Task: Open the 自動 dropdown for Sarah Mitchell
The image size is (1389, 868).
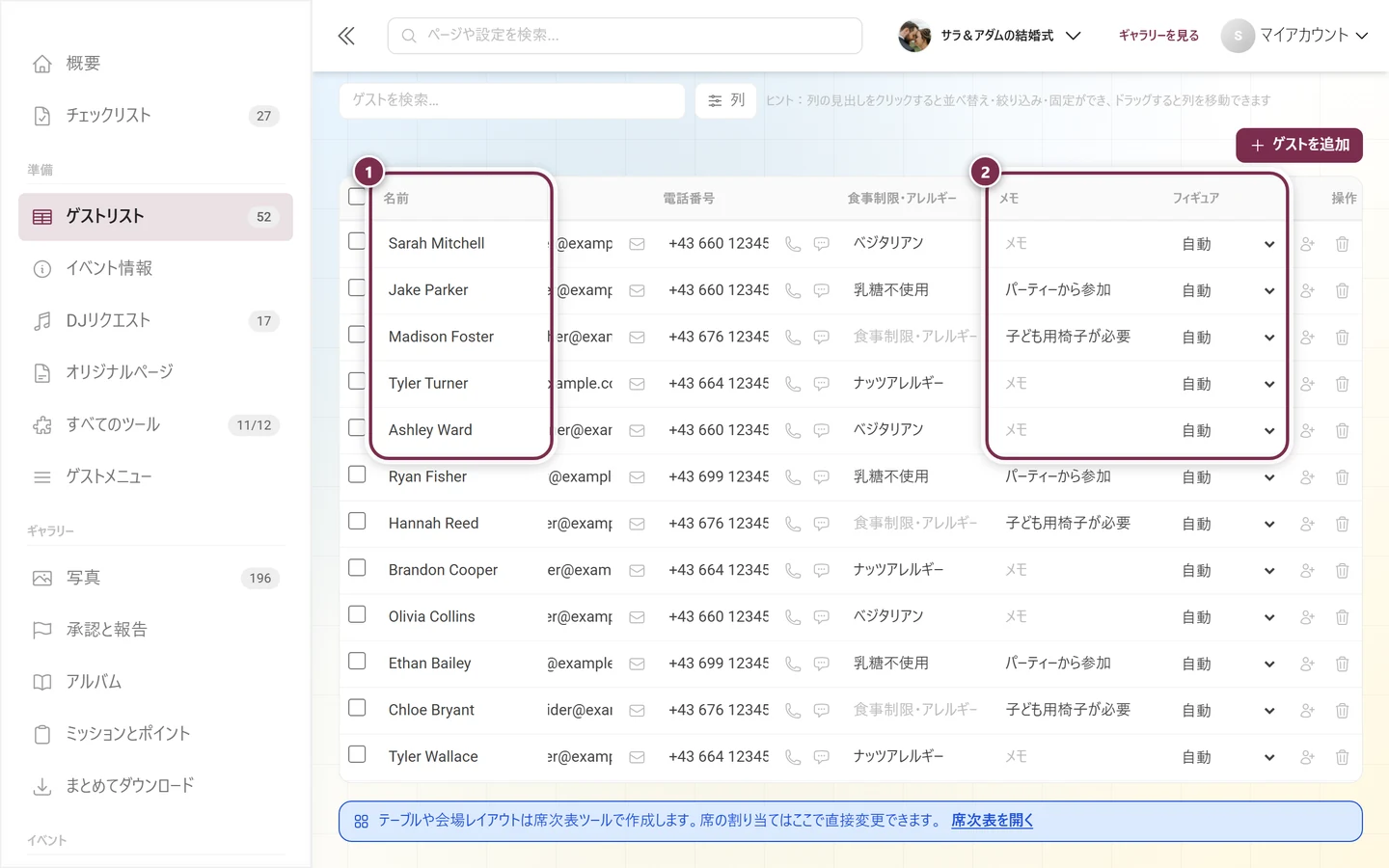Action: point(1228,245)
